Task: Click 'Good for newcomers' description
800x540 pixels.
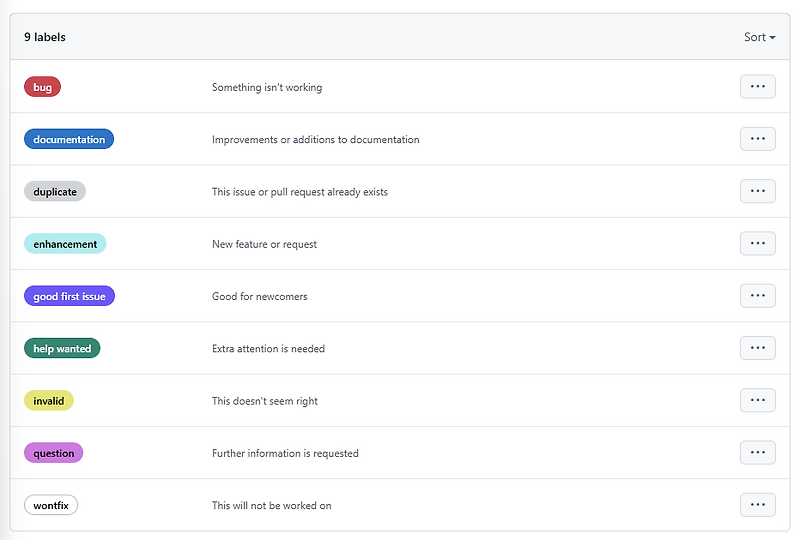Action: click(x=260, y=297)
